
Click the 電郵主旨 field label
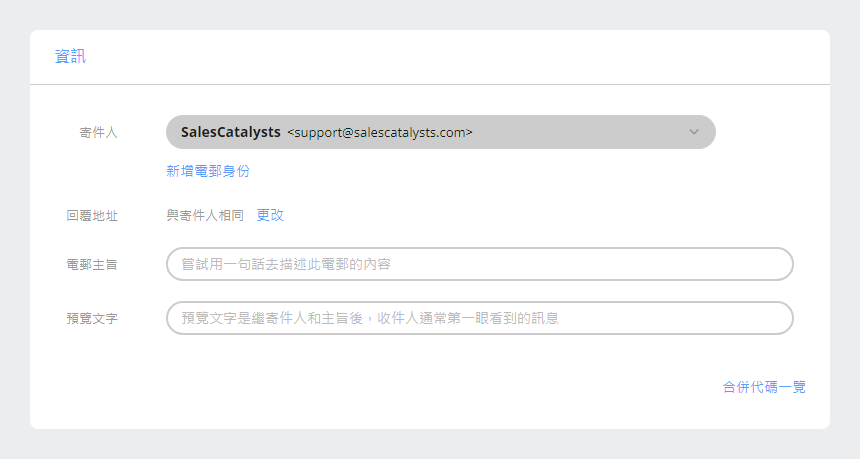point(92,264)
